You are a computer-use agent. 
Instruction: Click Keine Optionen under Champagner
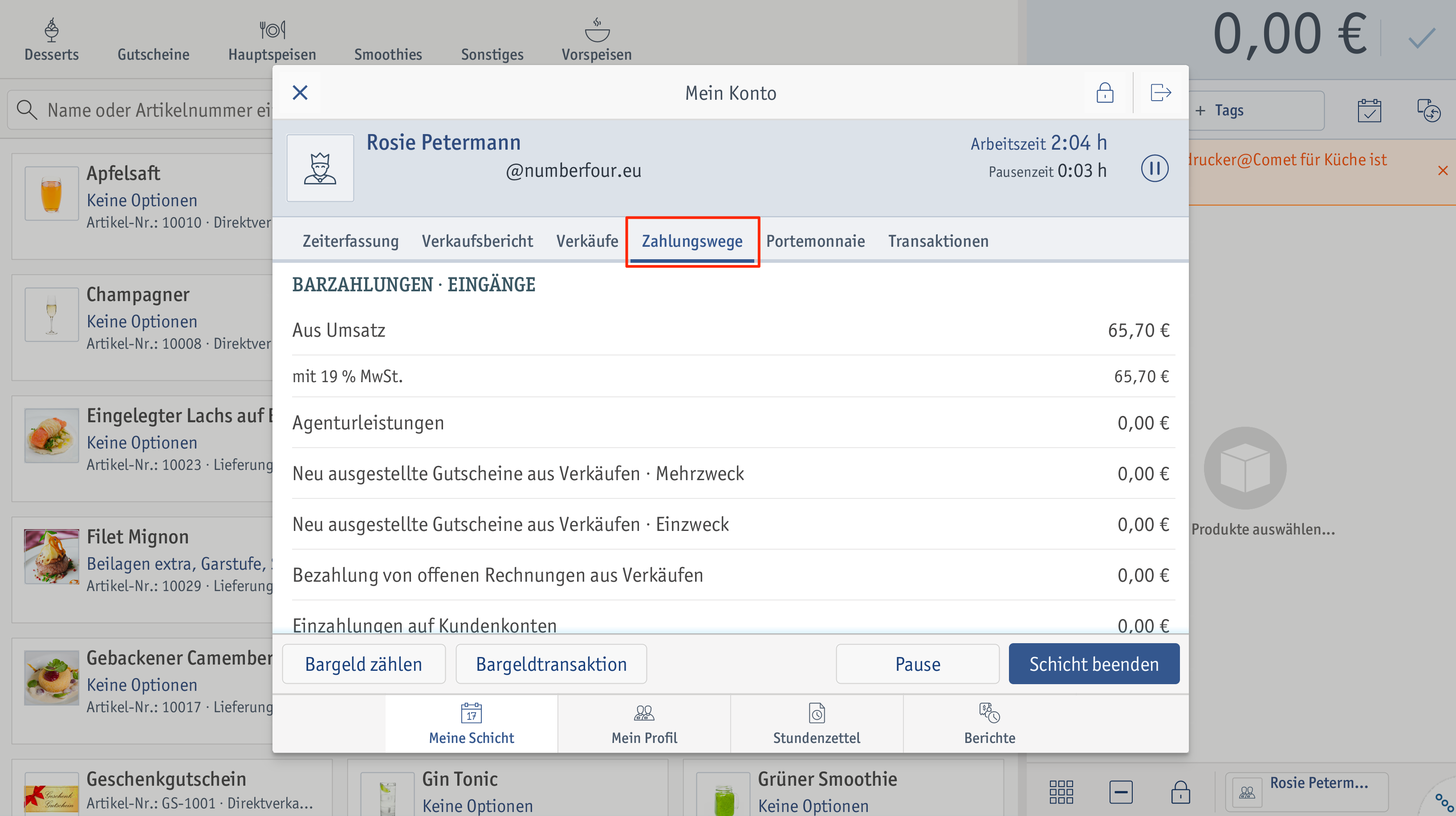pyautogui.click(x=142, y=321)
